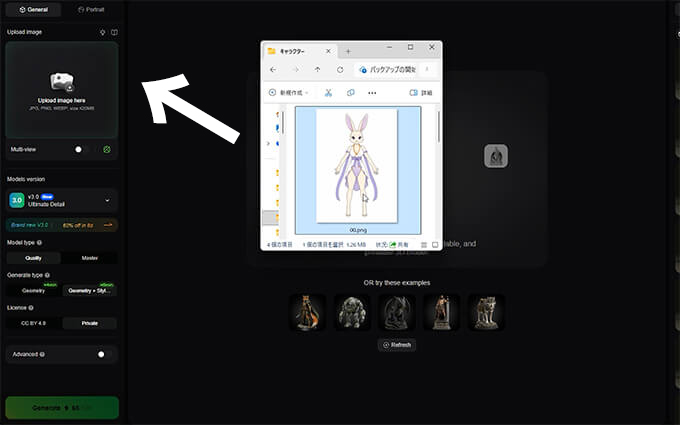Click the green Generate button

pos(62,408)
